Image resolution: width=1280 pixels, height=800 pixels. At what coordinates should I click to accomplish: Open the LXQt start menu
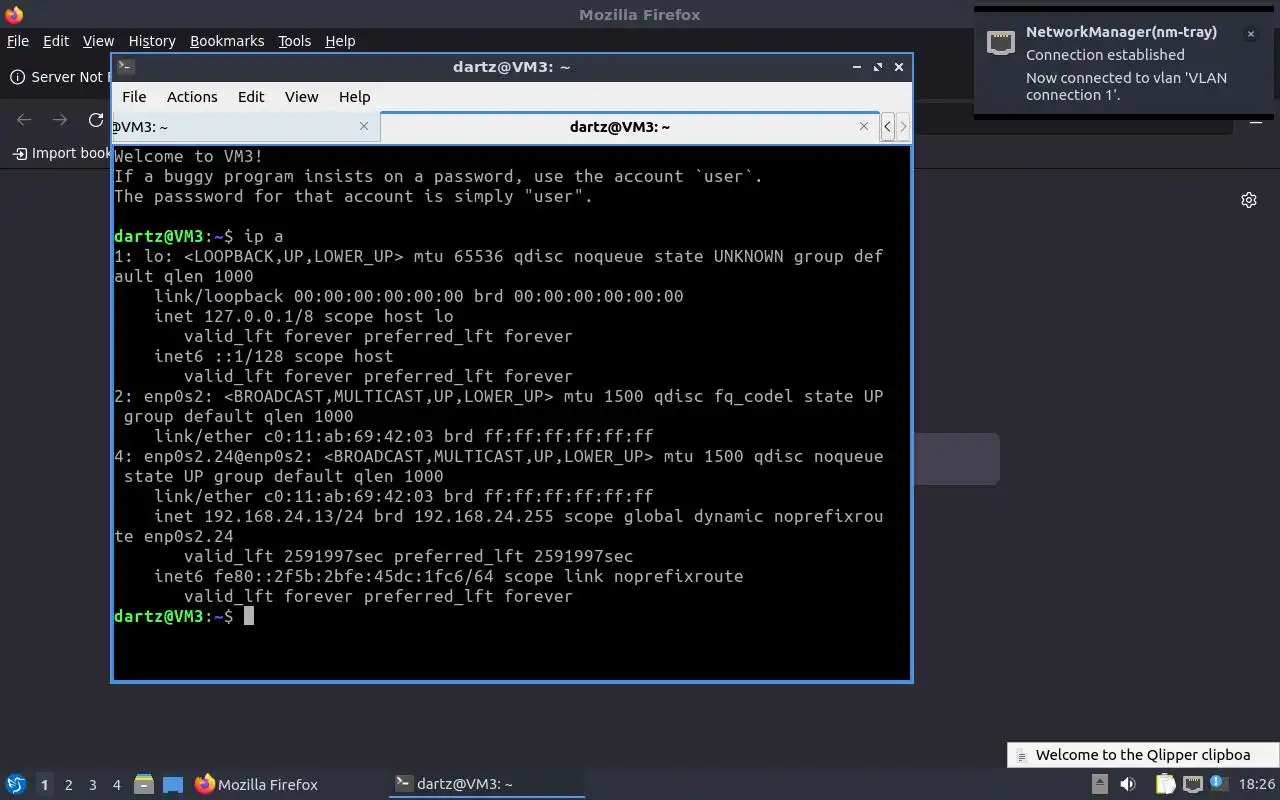click(x=15, y=784)
